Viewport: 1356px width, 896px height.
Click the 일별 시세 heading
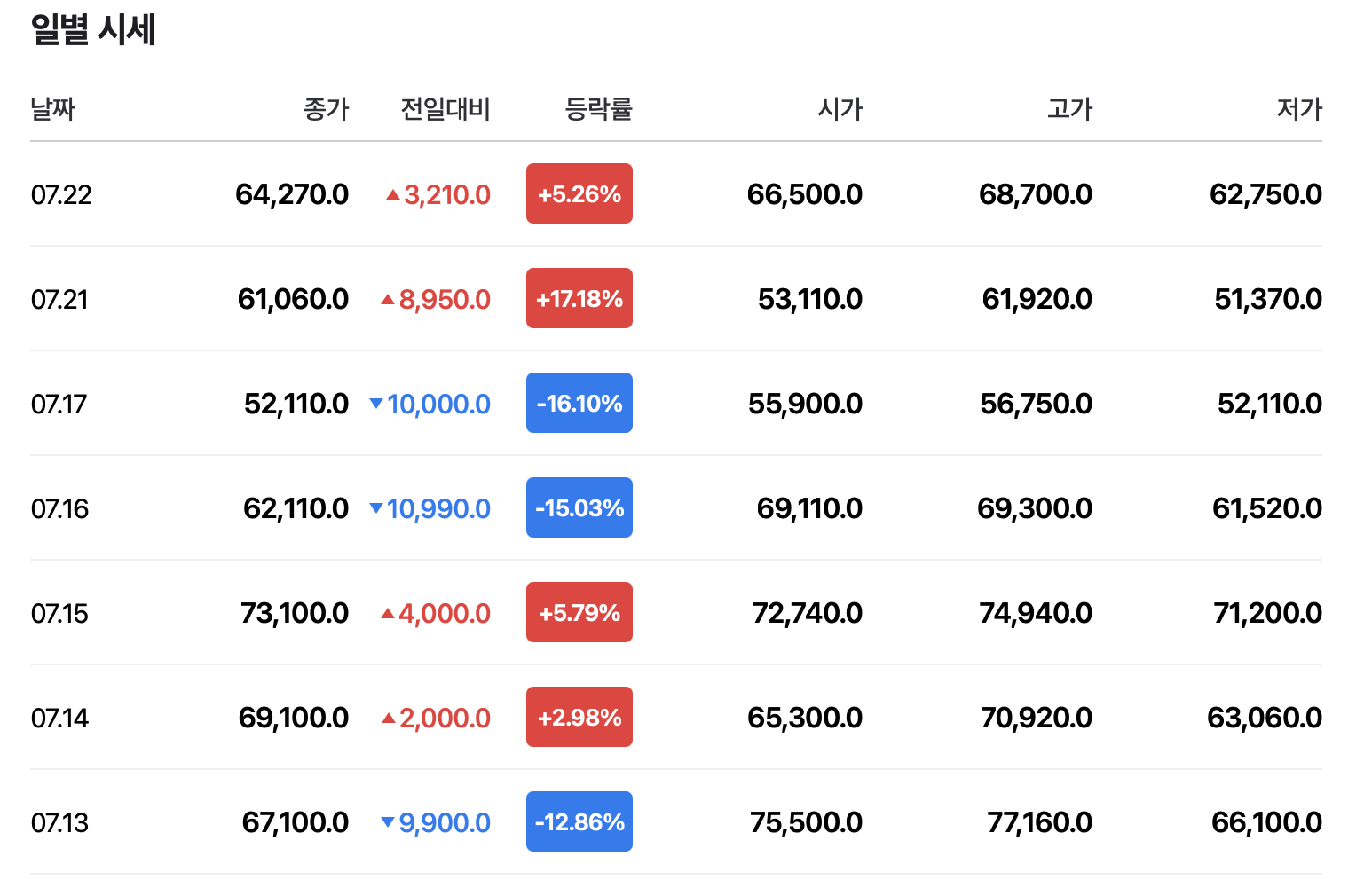point(93,29)
